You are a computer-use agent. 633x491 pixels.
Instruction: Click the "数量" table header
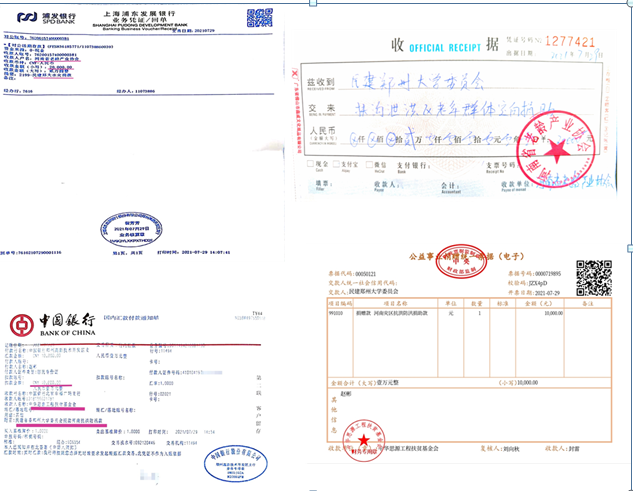477,303
